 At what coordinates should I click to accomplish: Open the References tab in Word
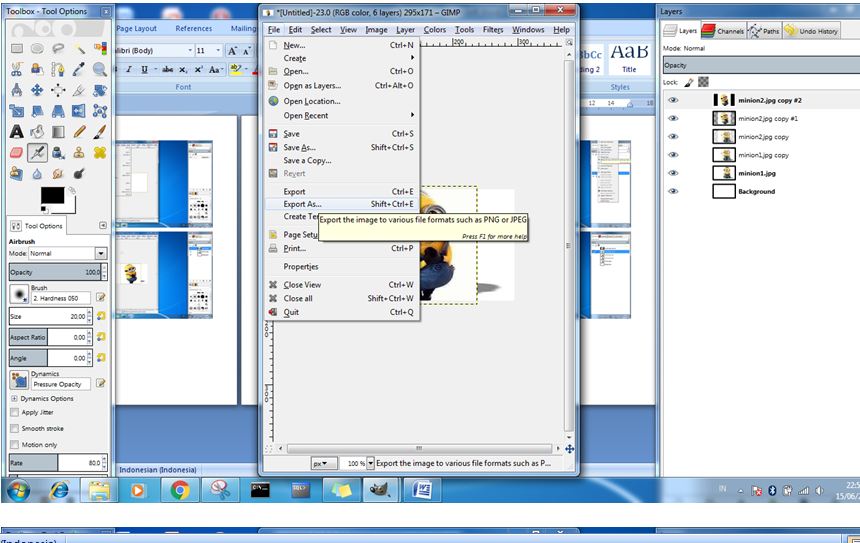point(194,29)
